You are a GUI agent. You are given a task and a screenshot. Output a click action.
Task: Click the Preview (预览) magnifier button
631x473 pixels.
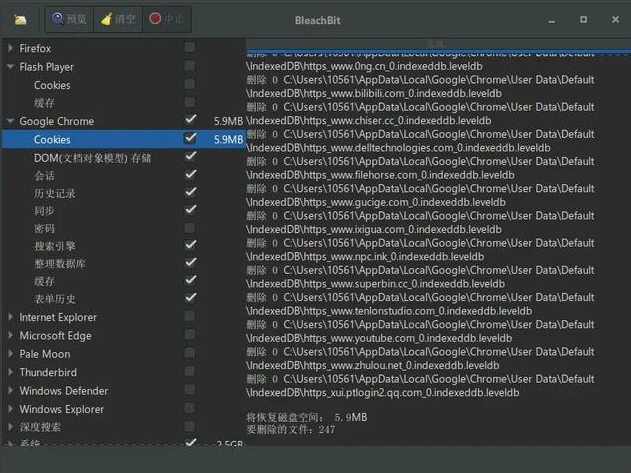69,19
